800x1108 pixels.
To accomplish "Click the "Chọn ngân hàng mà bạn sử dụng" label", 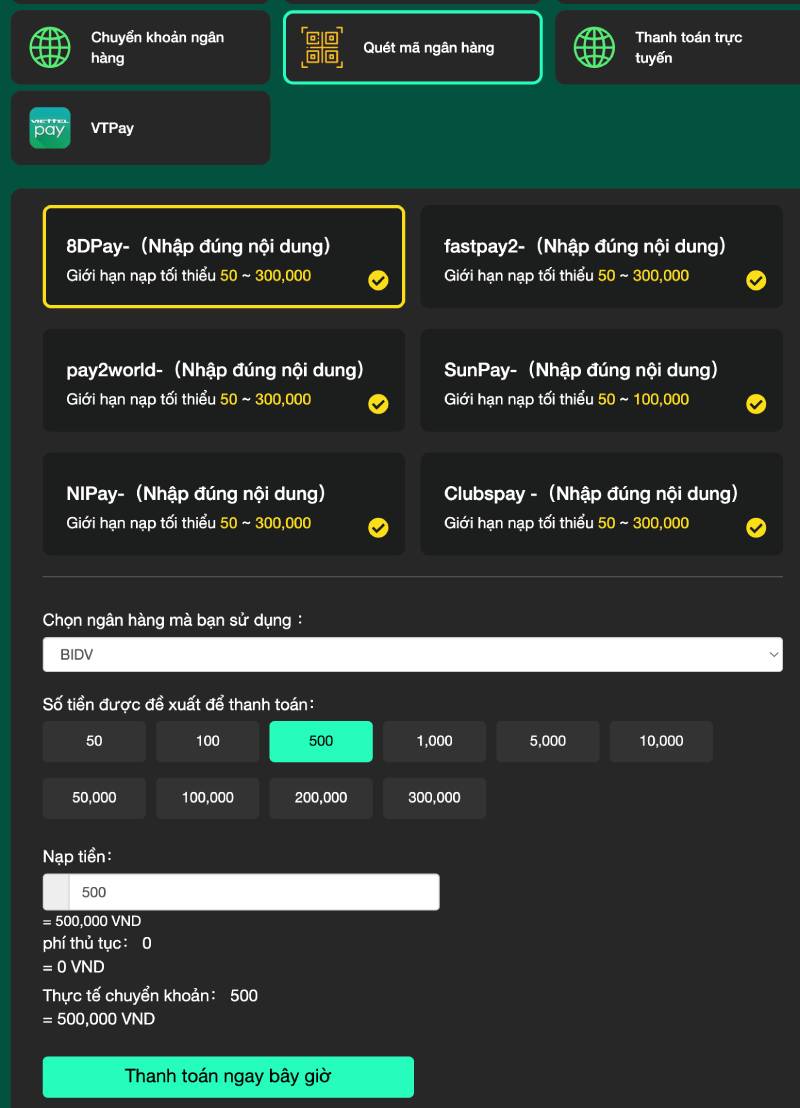I will click(x=172, y=620).
